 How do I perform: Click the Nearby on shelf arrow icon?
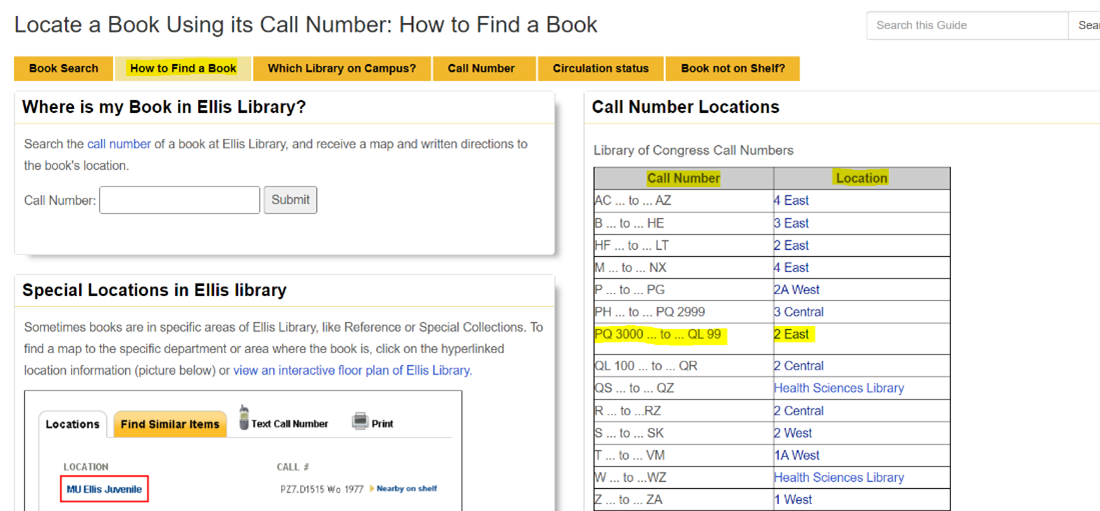(x=372, y=489)
